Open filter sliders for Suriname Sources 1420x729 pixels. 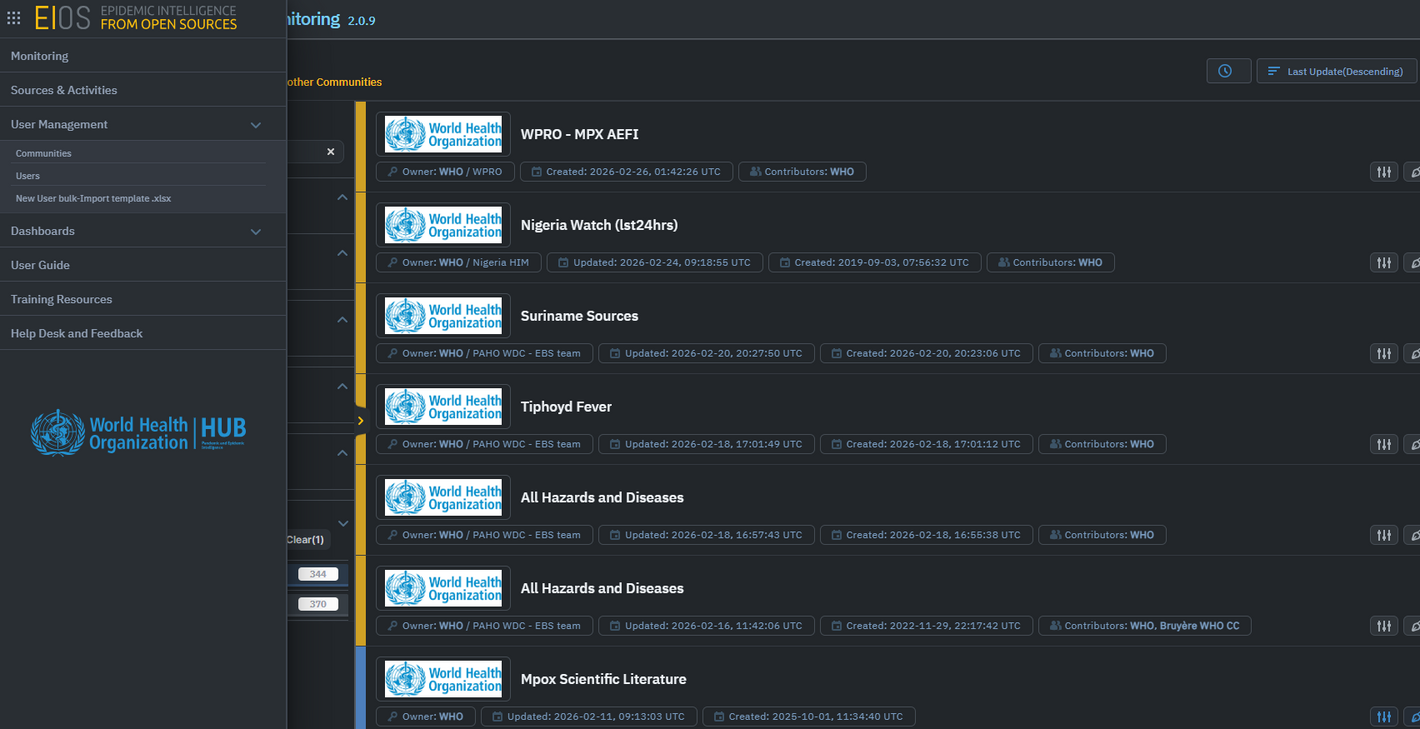pos(1383,354)
